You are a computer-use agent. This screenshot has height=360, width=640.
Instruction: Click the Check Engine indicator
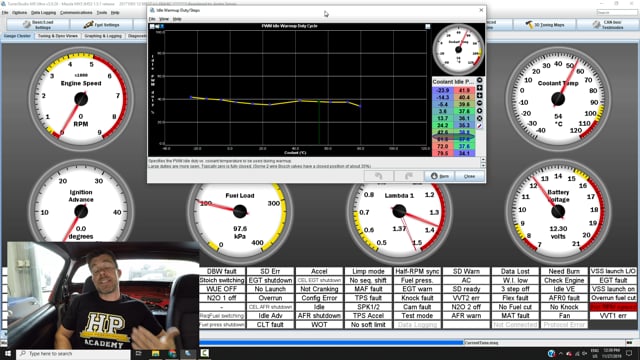[564, 280]
